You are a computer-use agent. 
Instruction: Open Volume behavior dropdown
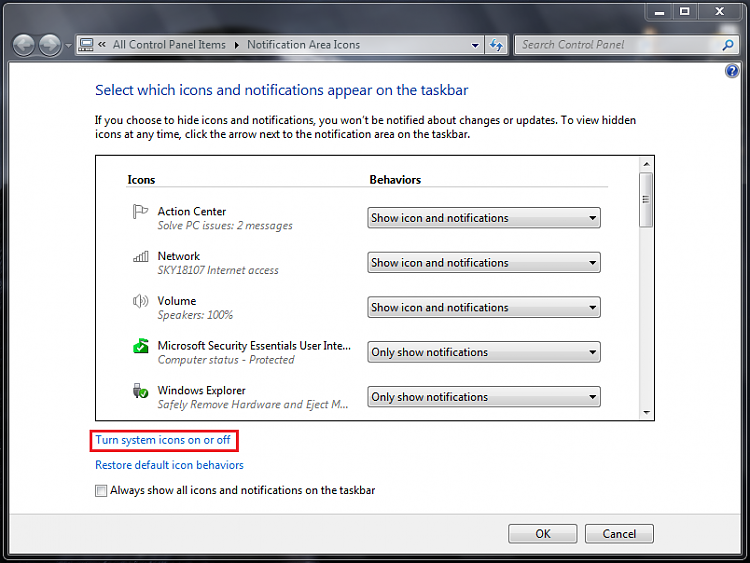pos(484,307)
